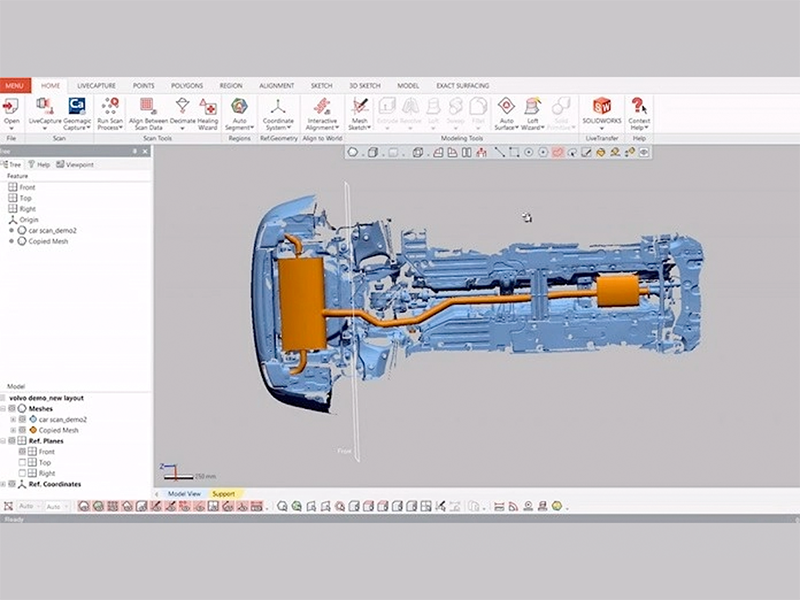Start the Interactive Alignment tool

coord(321,108)
